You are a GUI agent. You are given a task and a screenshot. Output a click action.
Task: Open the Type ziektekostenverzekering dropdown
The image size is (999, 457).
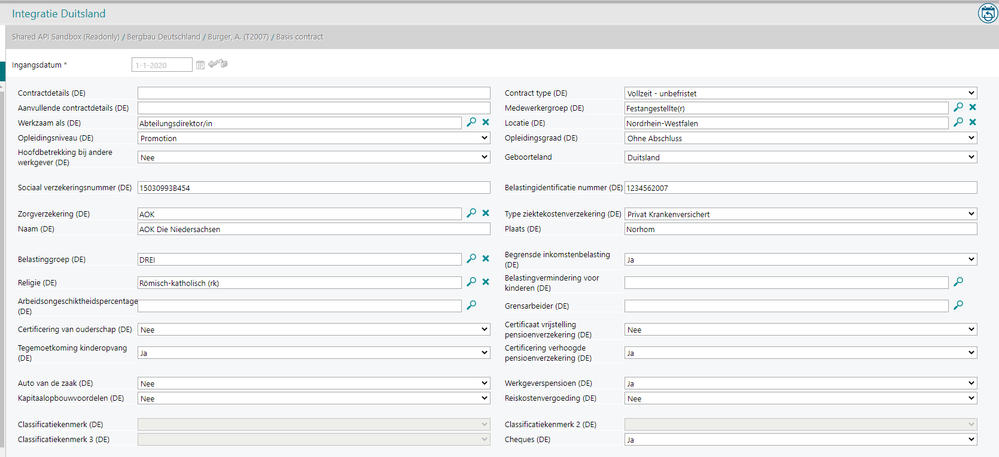point(800,214)
